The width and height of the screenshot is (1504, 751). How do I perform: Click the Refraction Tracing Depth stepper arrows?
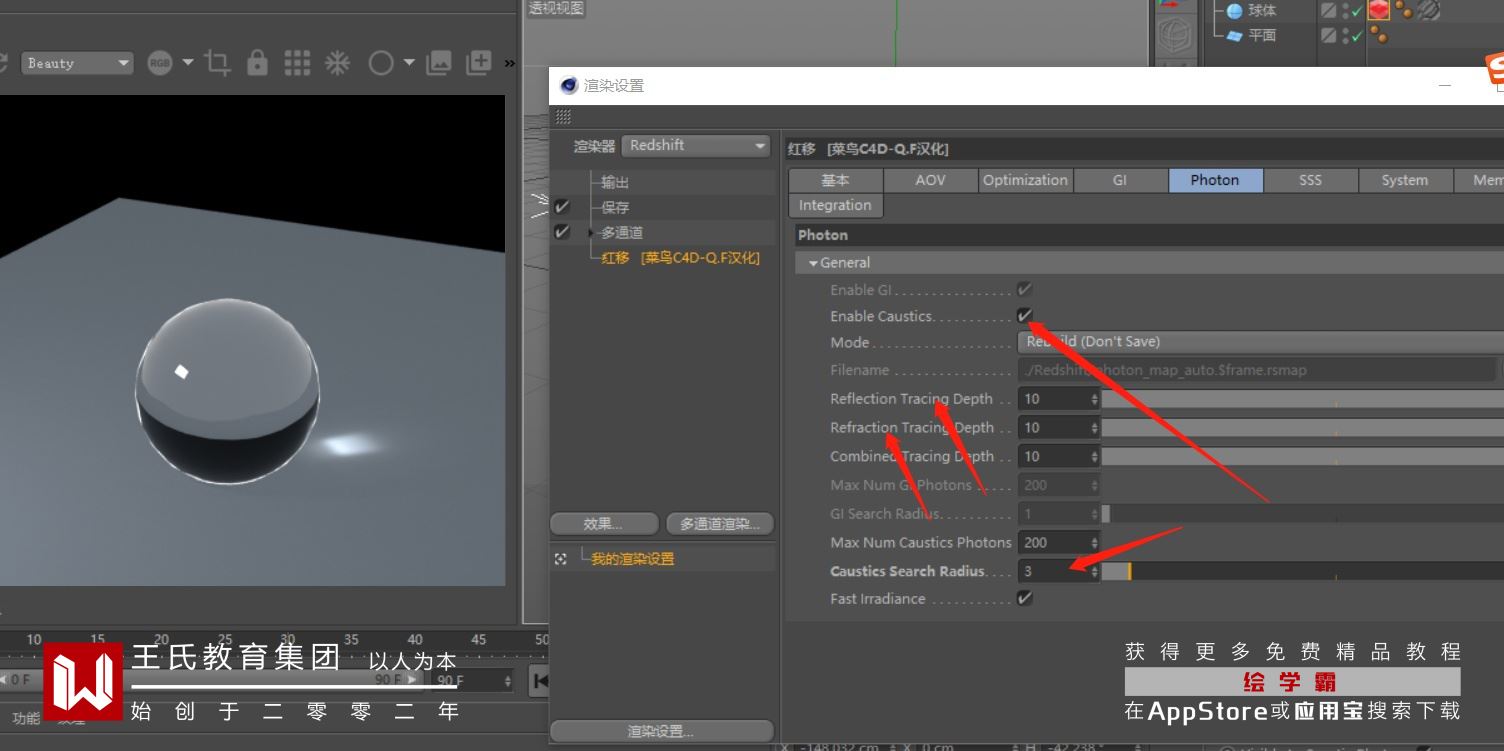click(x=1094, y=428)
